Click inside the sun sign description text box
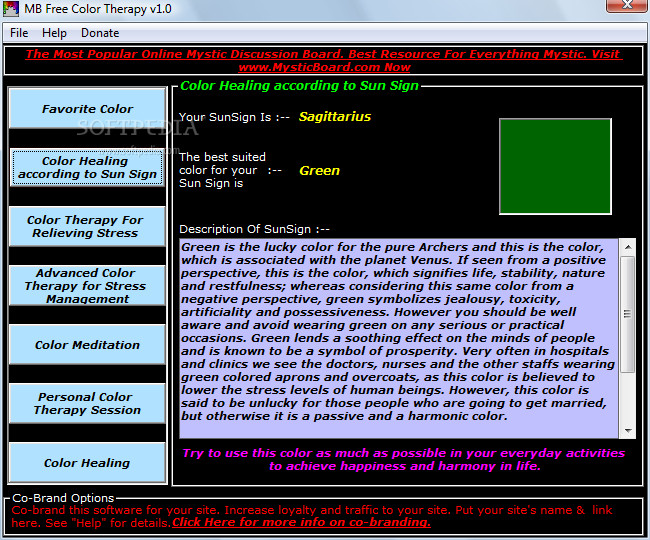This screenshot has width=650, height=540. (x=399, y=338)
